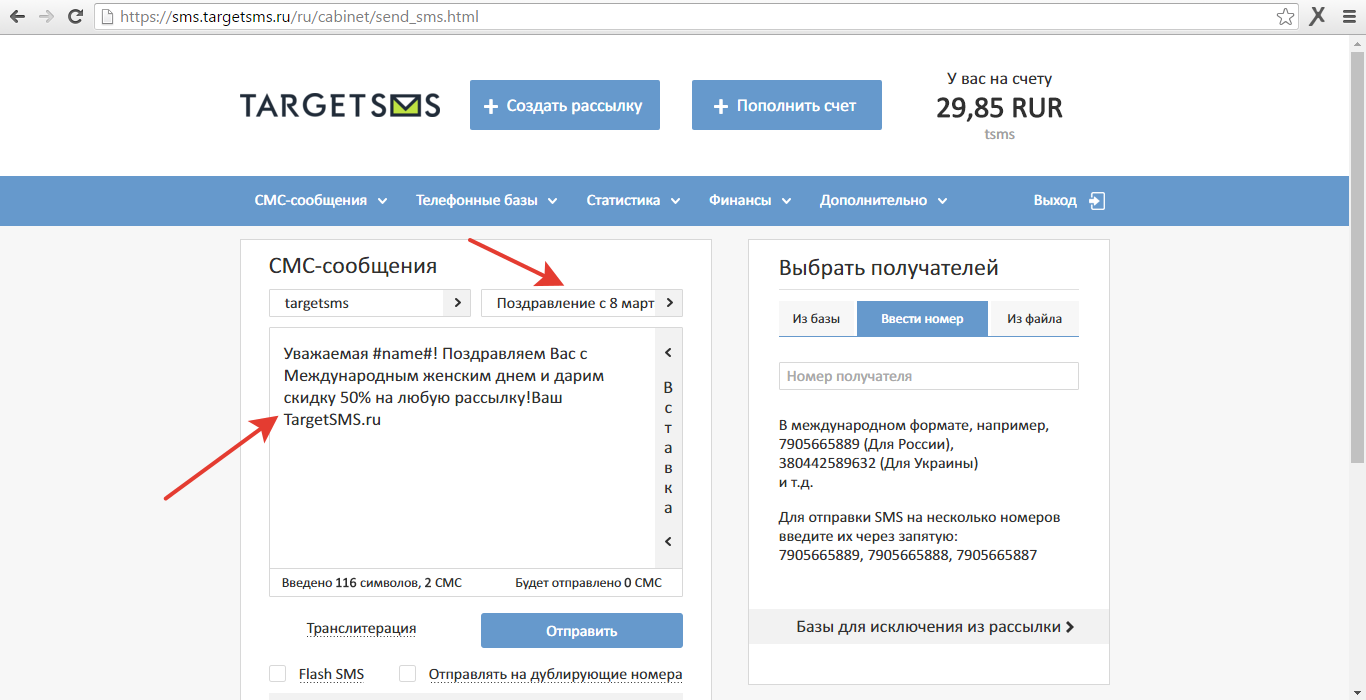Send the message with the Отправить button
The height and width of the screenshot is (700, 1366).
[582, 631]
